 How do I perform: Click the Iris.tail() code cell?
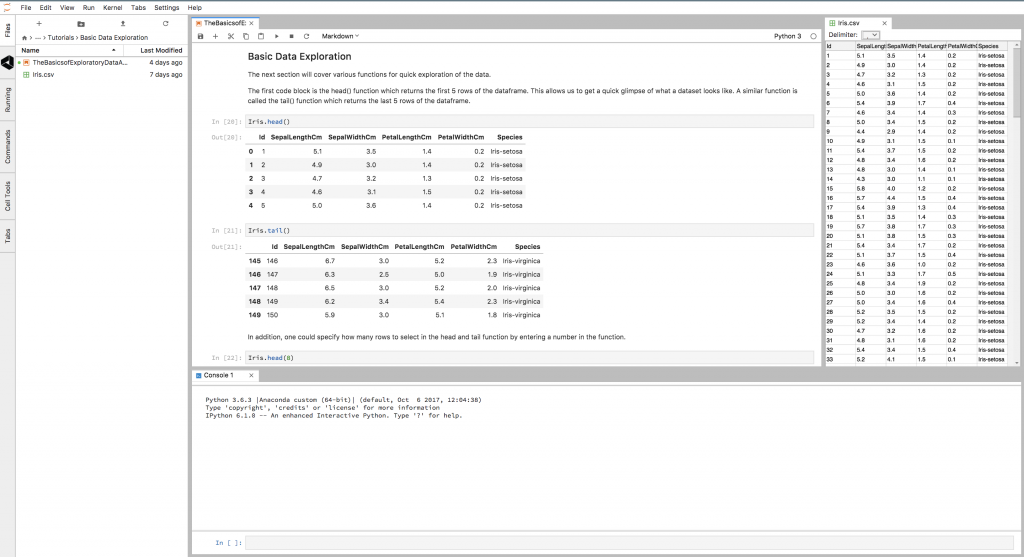point(530,231)
